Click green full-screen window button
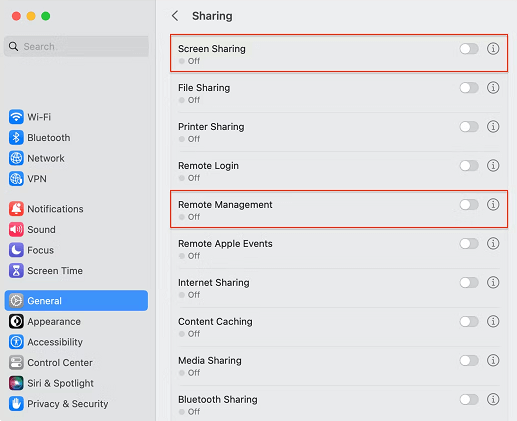Image resolution: width=517 pixels, height=421 pixels. coord(46,16)
